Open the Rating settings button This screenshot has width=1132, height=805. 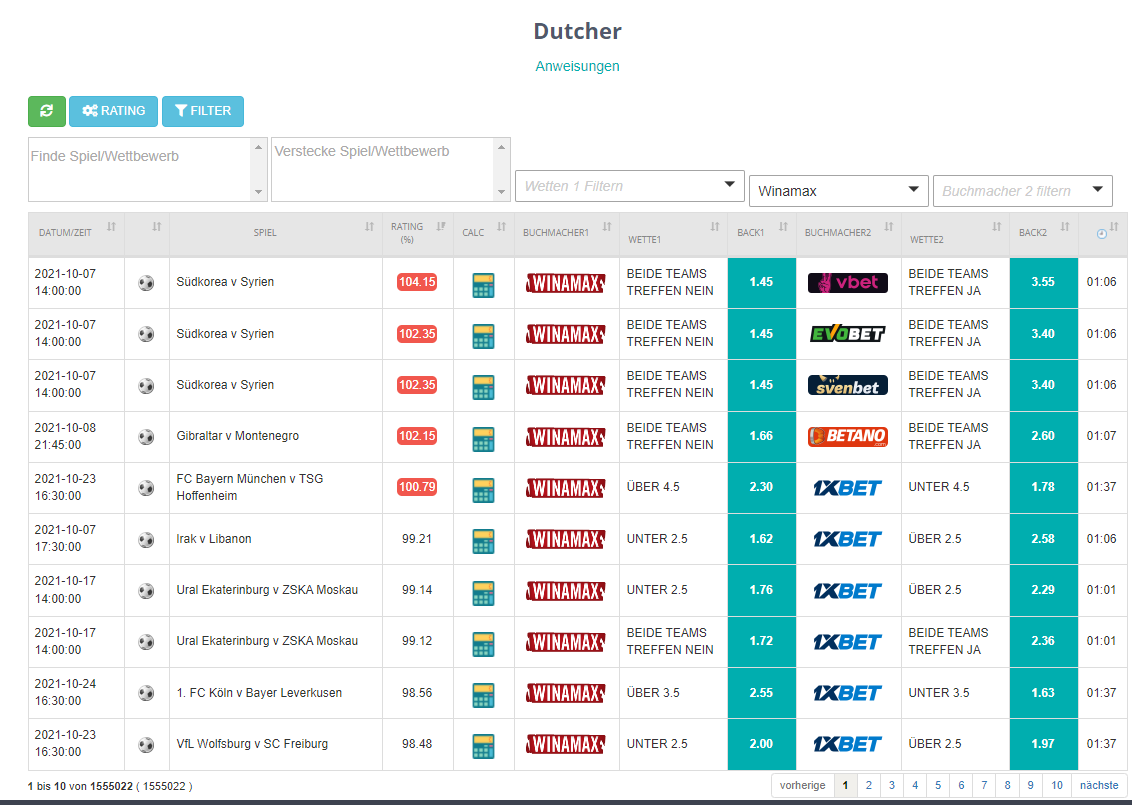click(113, 111)
